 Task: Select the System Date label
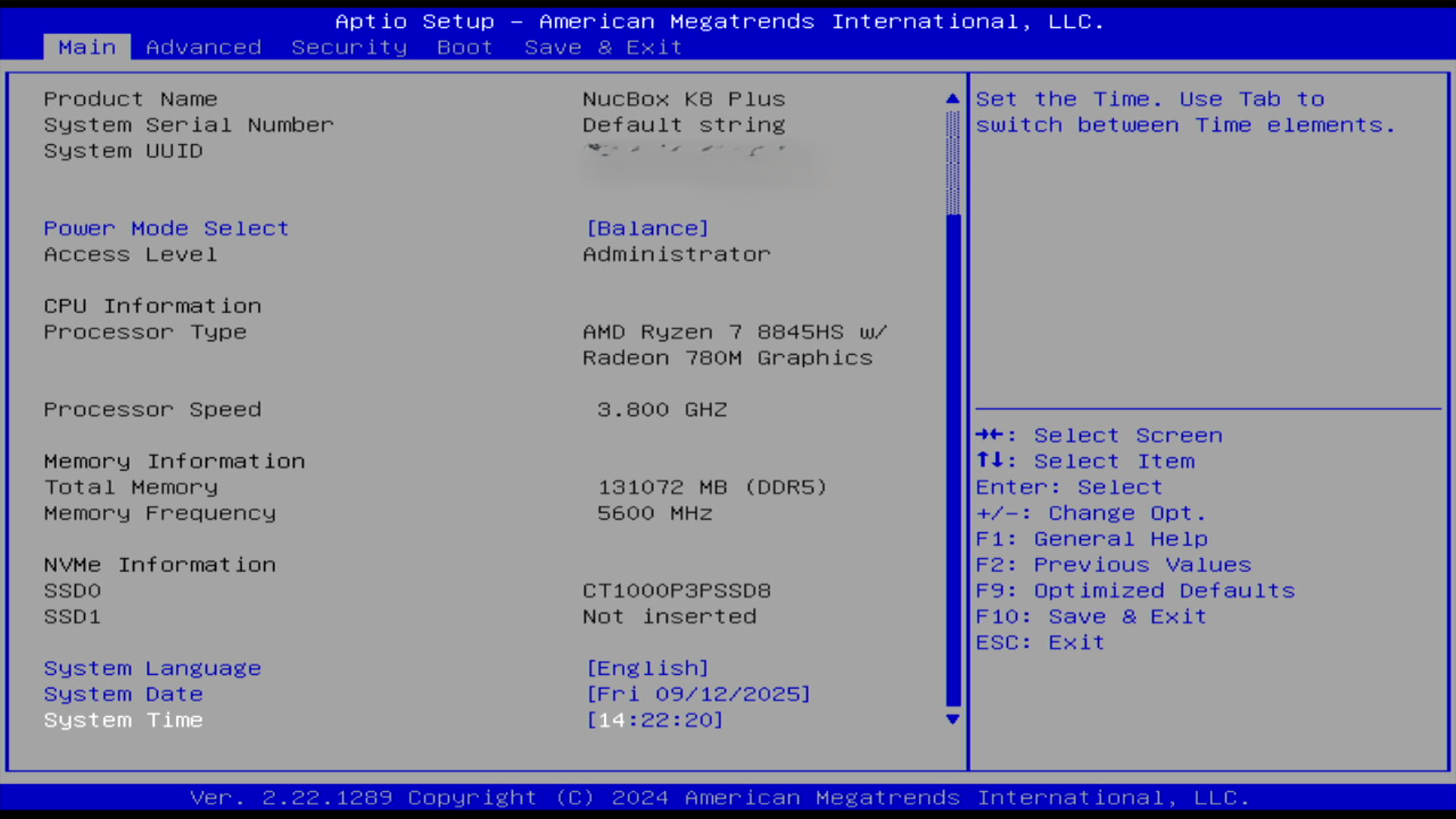123,694
